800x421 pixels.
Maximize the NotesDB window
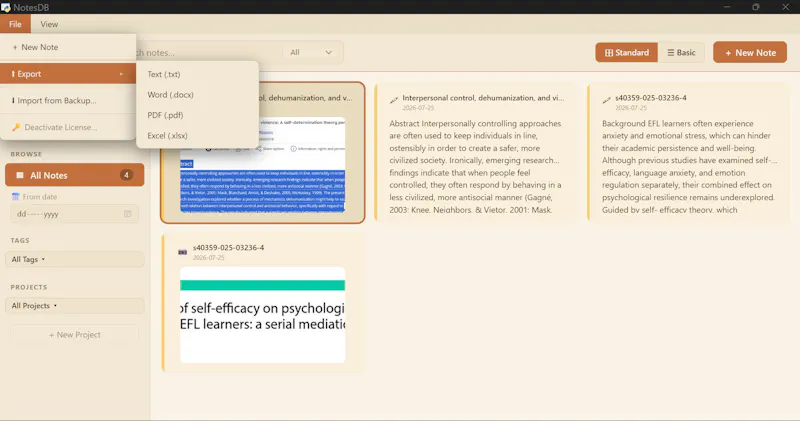(x=756, y=7)
